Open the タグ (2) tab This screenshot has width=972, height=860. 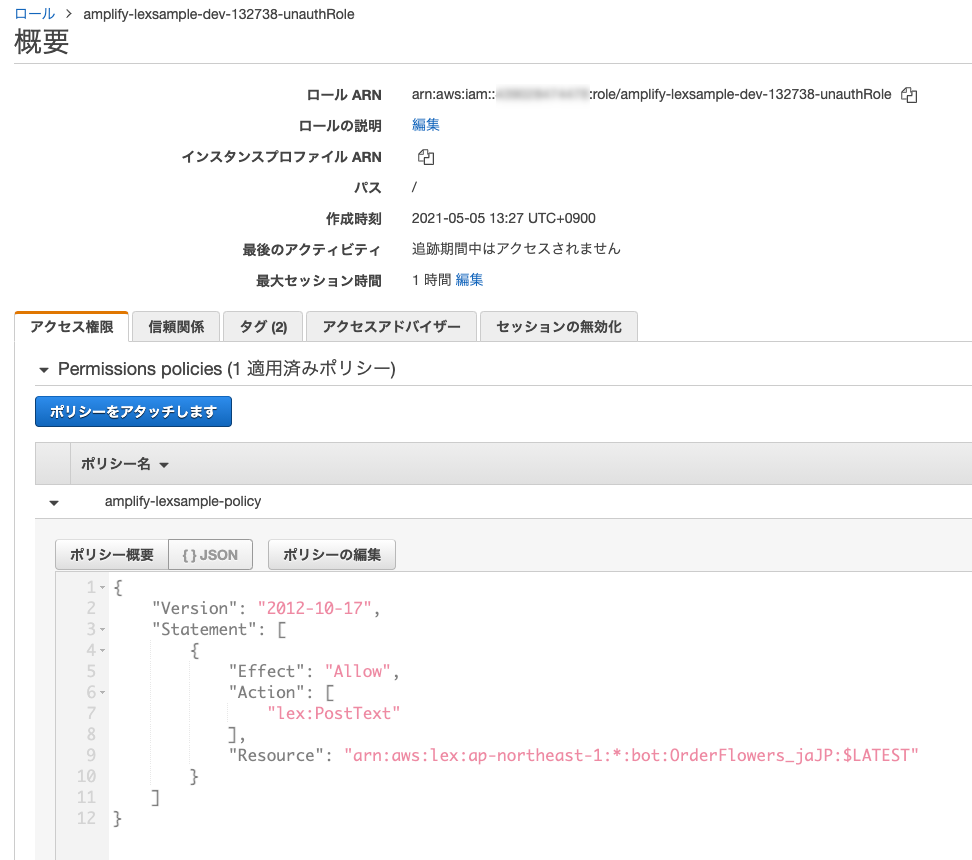[x=262, y=326]
